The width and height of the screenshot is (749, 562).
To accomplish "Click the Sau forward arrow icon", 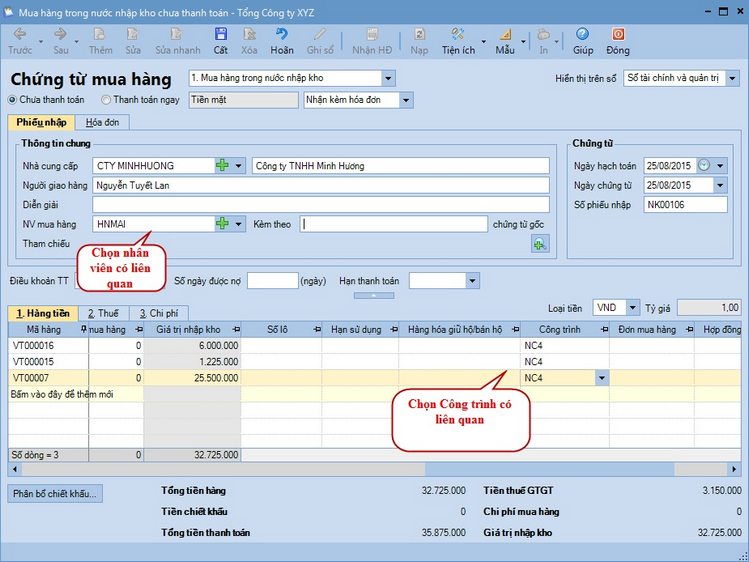I will tap(60, 34).
